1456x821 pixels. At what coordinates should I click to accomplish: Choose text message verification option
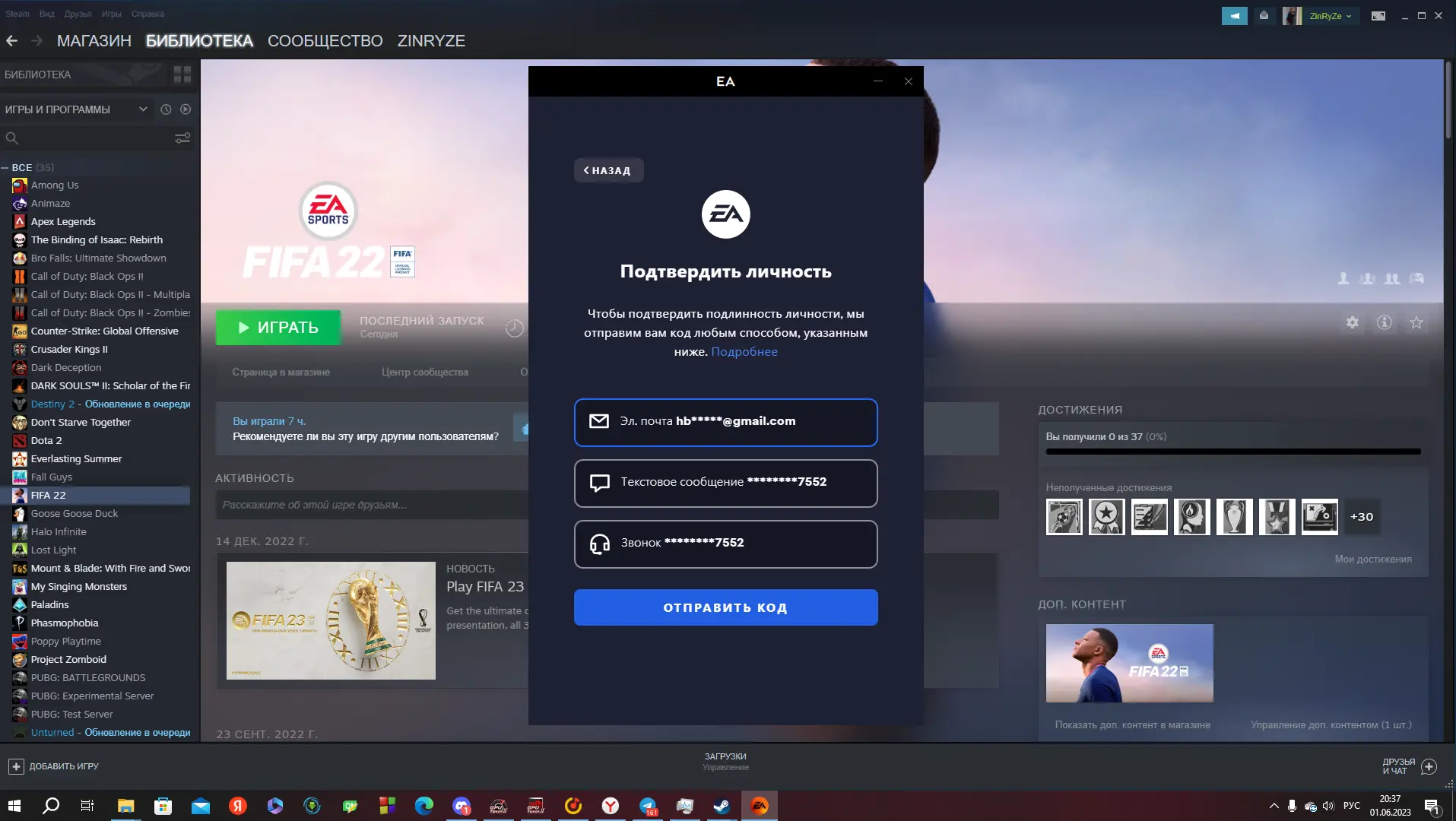pos(725,483)
